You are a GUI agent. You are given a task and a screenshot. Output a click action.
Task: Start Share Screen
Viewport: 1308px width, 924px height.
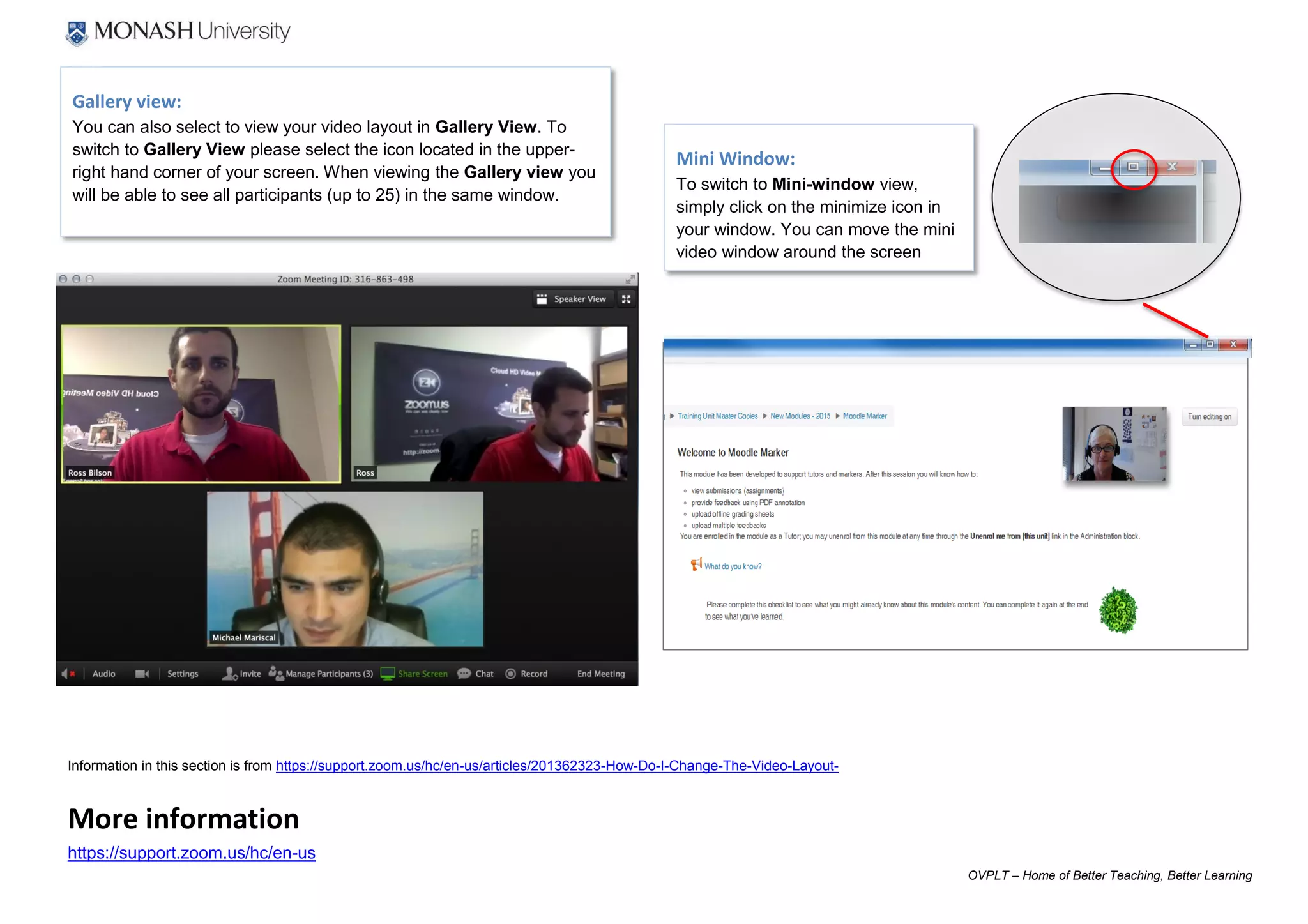pos(414,674)
